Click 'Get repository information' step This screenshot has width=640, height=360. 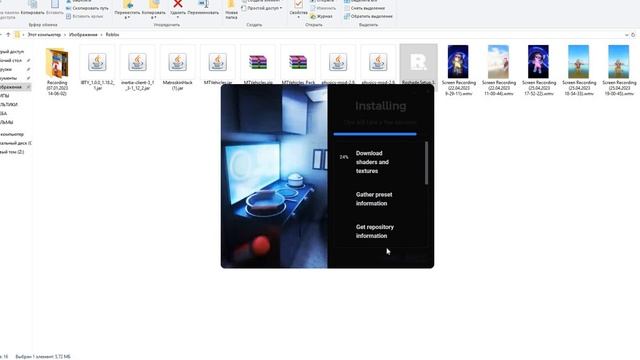pos(375,231)
